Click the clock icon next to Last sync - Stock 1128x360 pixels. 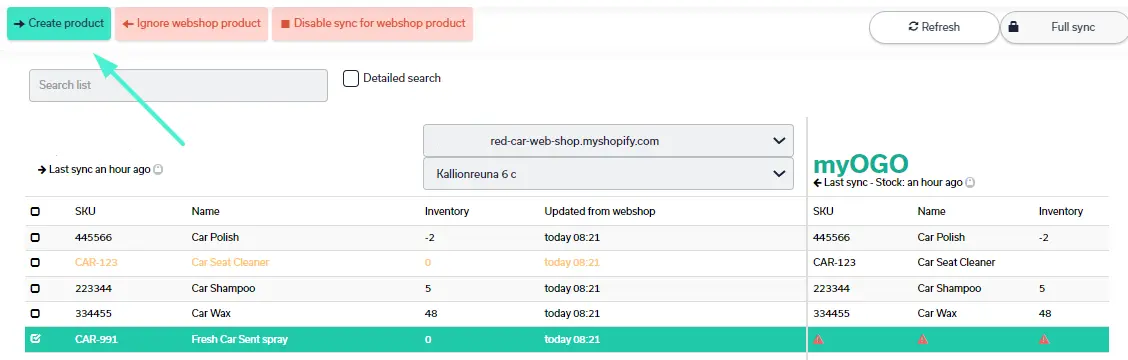click(970, 183)
